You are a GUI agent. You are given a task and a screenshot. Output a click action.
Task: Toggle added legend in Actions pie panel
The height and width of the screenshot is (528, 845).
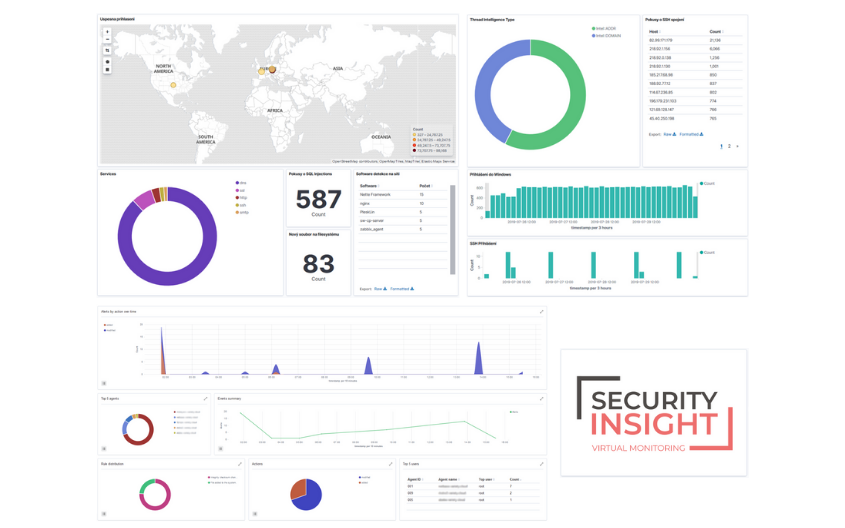click(363, 483)
